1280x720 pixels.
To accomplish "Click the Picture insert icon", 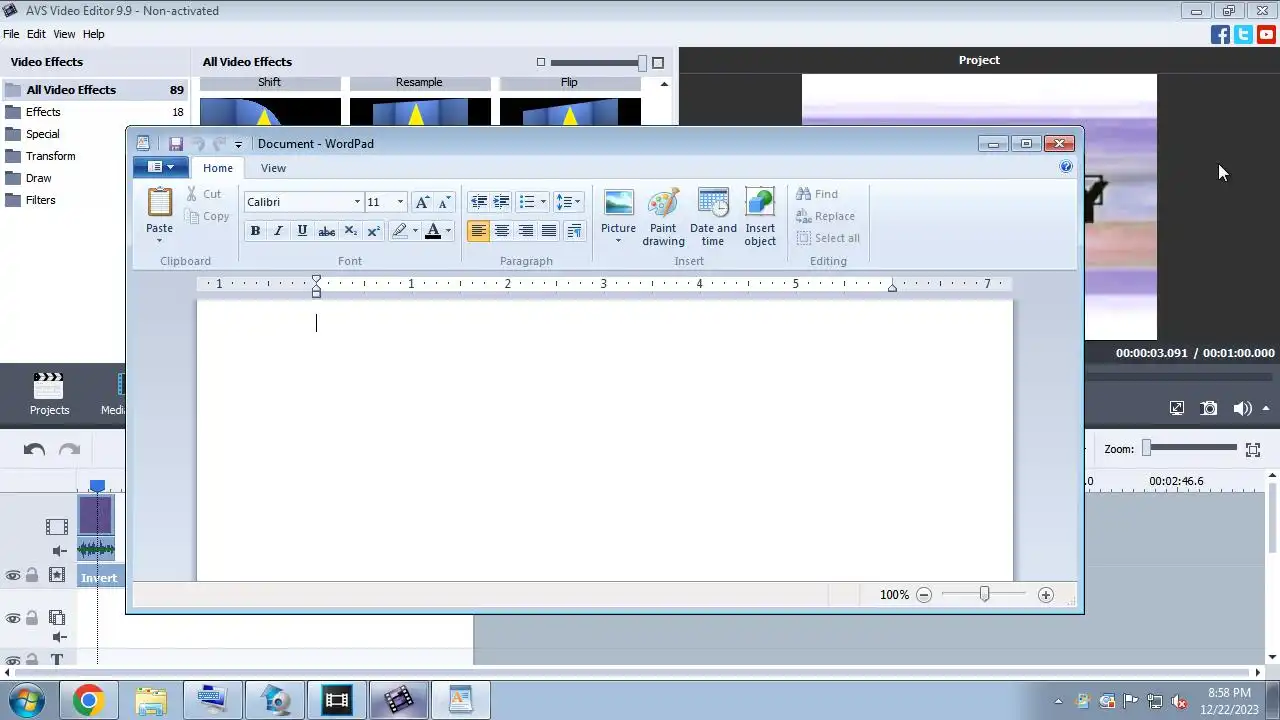I will pos(618,203).
